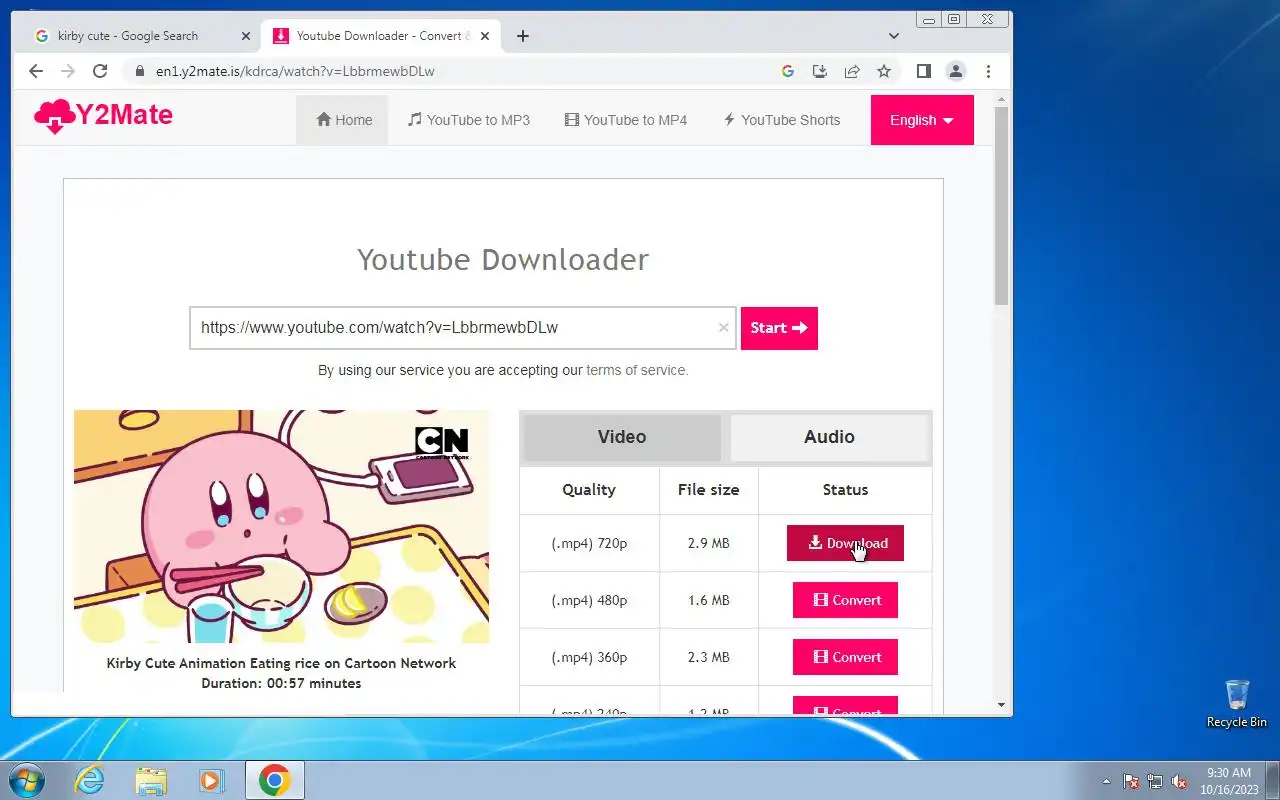Switch to the Video tab
This screenshot has width=1280, height=800.
[x=622, y=437]
